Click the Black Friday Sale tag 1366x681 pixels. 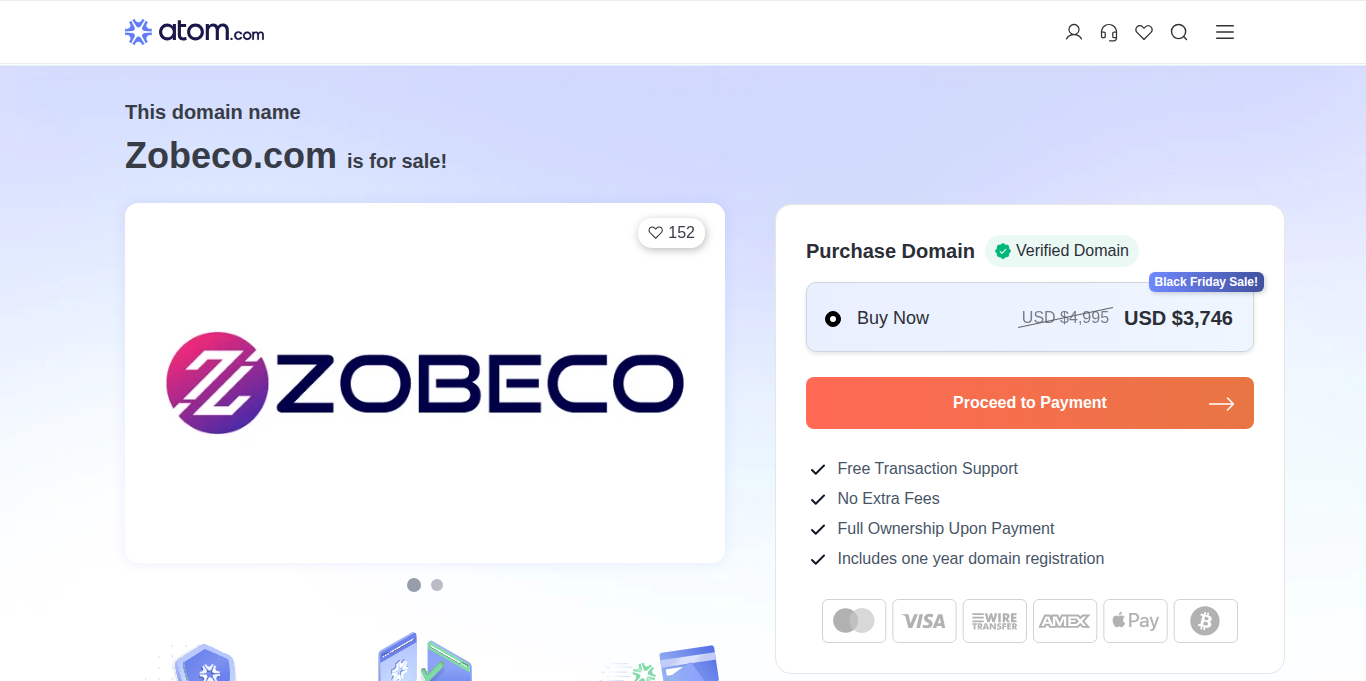pos(1206,282)
